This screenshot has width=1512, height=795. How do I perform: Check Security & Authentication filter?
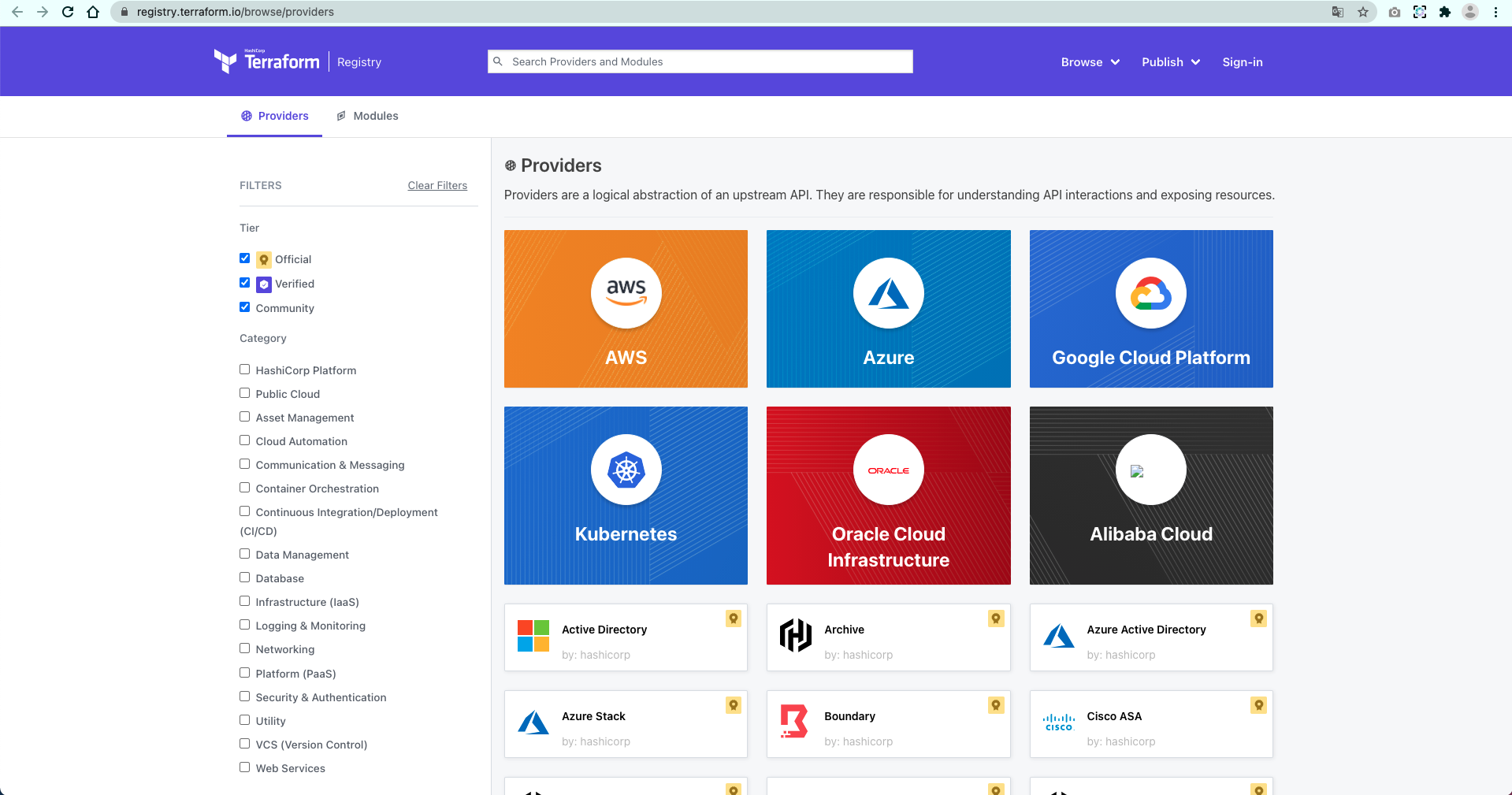[x=245, y=697]
